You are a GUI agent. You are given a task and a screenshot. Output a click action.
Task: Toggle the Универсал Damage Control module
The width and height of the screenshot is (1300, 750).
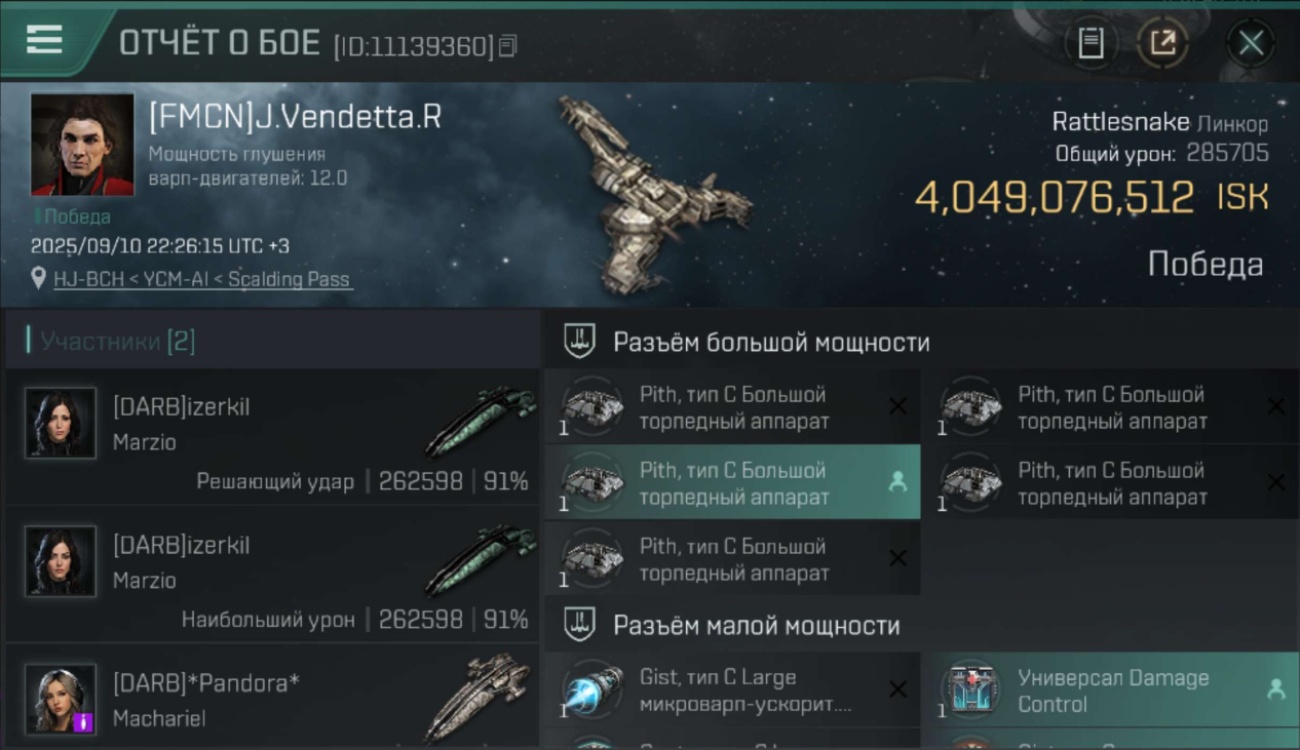[x=1108, y=690]
